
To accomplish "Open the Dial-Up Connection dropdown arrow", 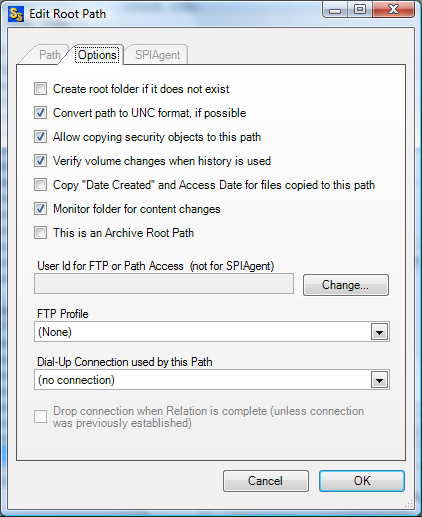I will pyautogui.click(x=379, y=380).
